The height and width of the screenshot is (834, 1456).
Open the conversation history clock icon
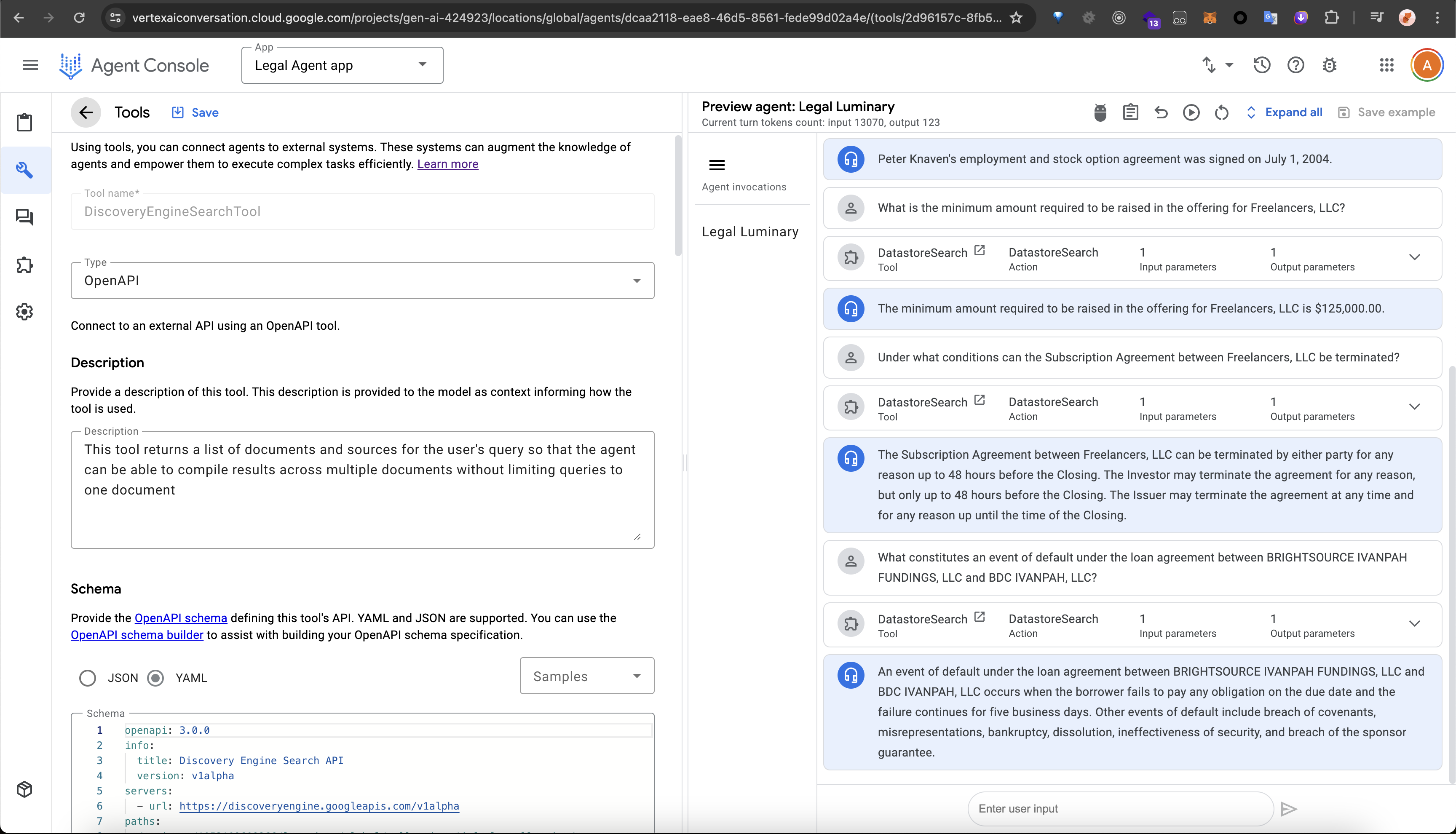[x=1261, y=65]
